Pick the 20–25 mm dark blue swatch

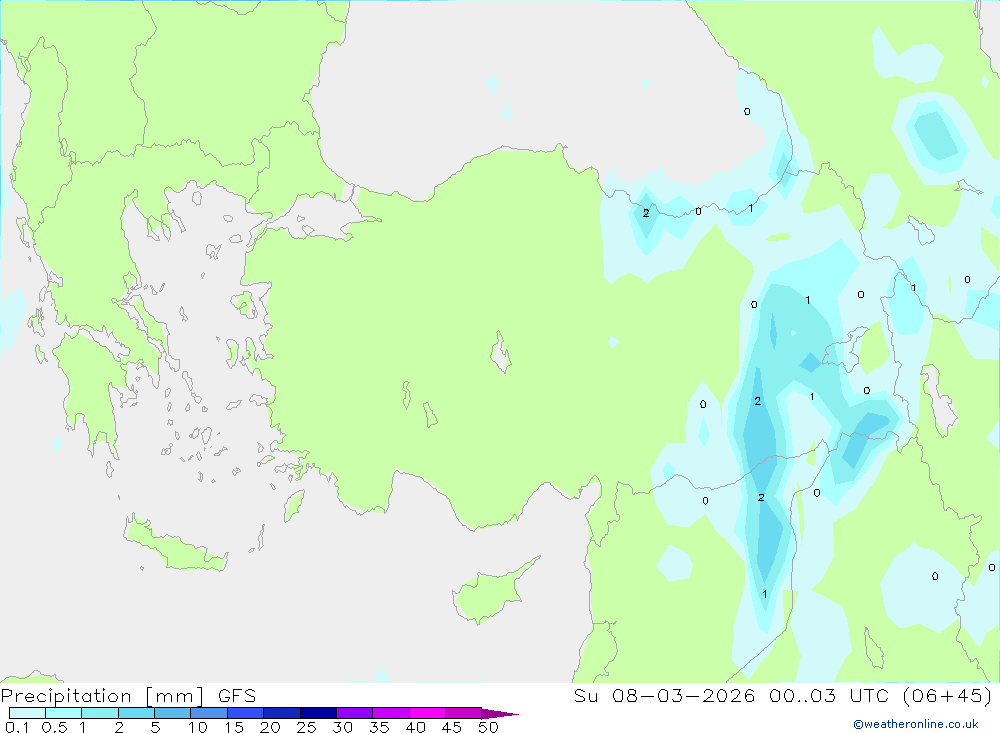(x=282, y=713)
